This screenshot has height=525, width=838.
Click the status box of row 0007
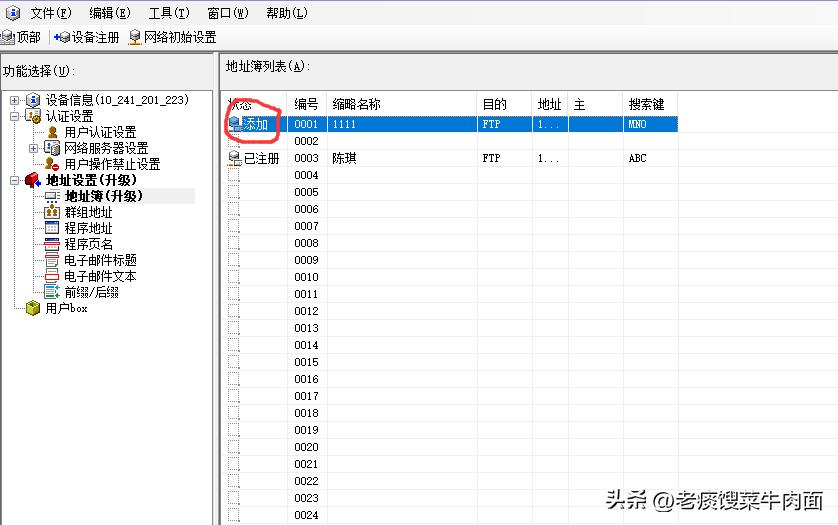pyautogui.click(x=234, y=226)
